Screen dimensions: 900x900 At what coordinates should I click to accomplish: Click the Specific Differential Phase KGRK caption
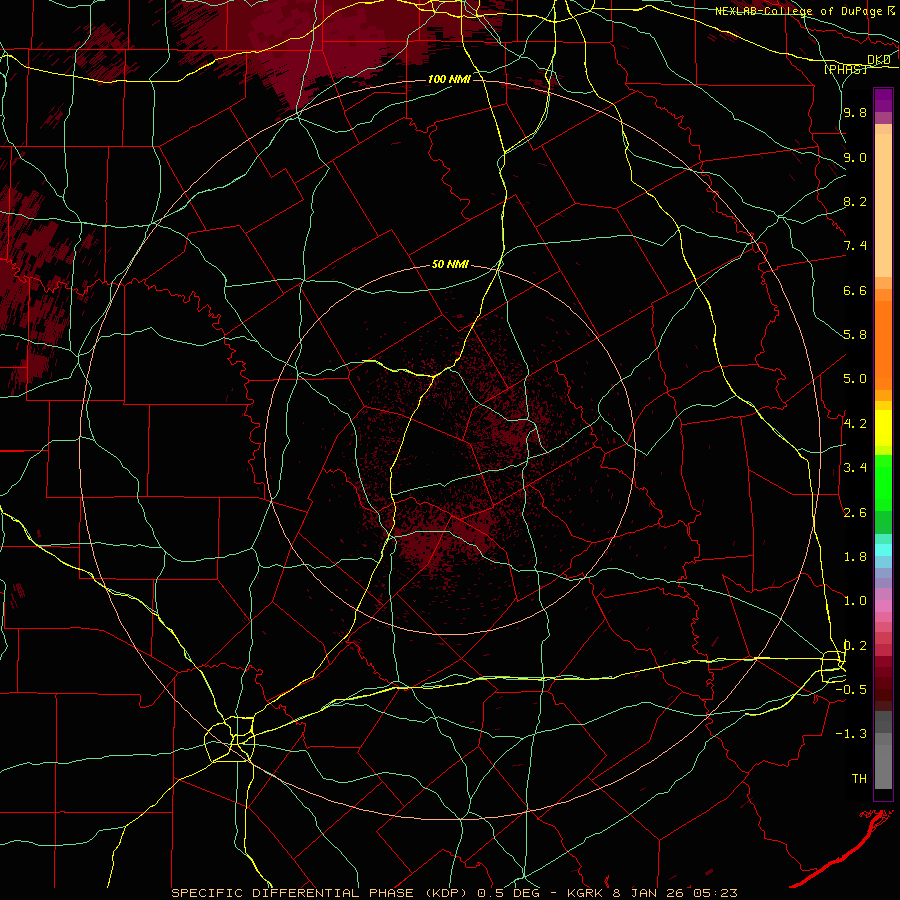[454, 893]
